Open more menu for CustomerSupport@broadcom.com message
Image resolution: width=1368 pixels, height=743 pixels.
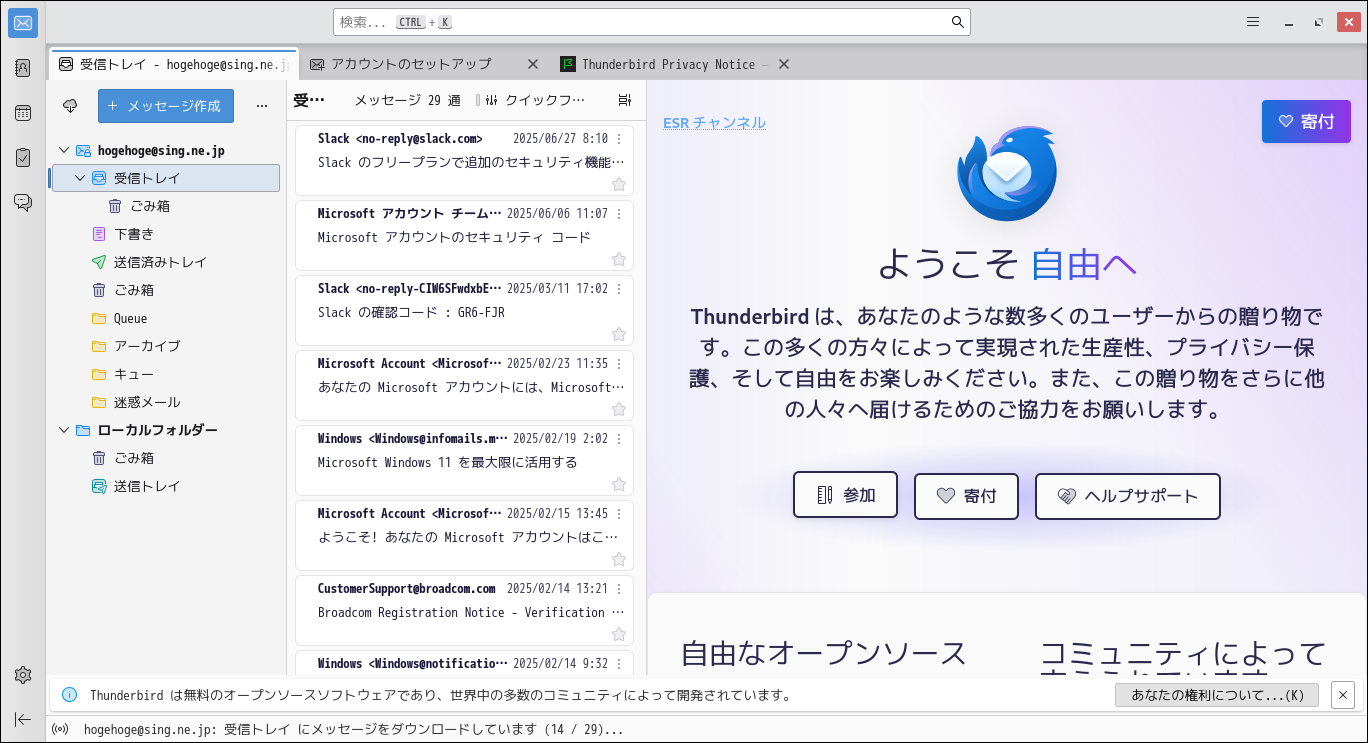pyautogui.click(x=619, y=589)
